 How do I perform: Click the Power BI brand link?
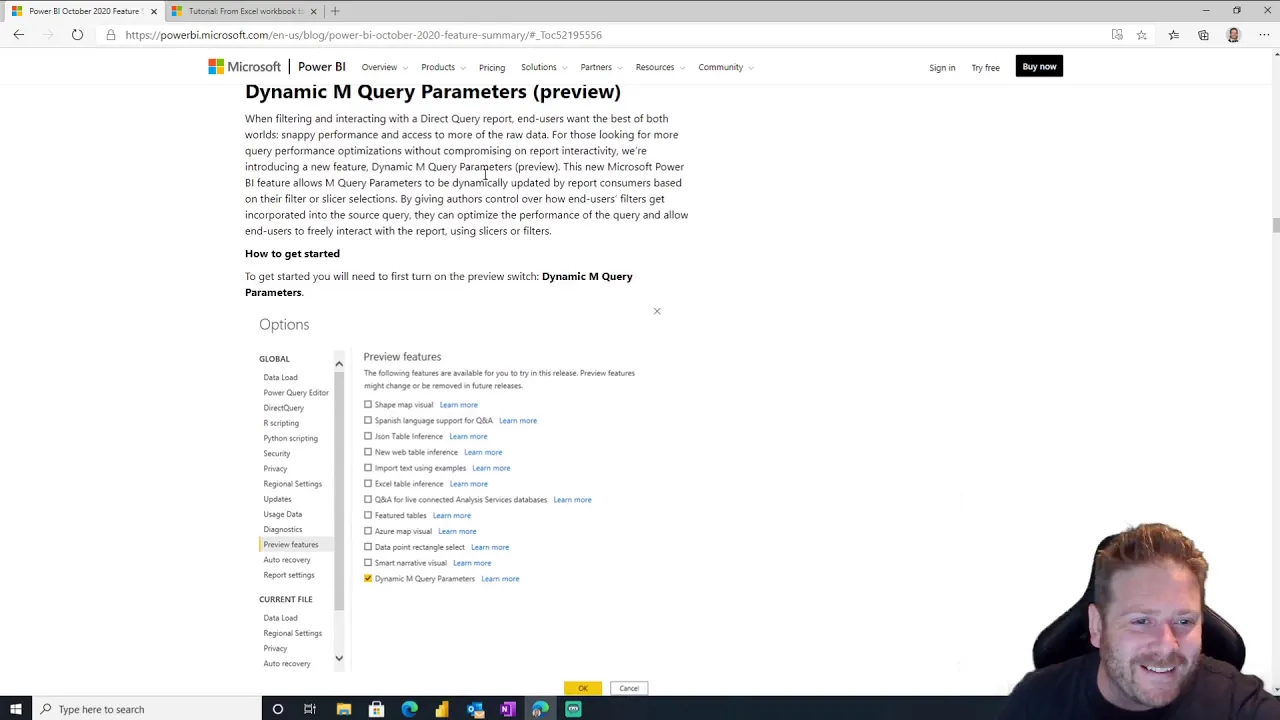(321, 67)
